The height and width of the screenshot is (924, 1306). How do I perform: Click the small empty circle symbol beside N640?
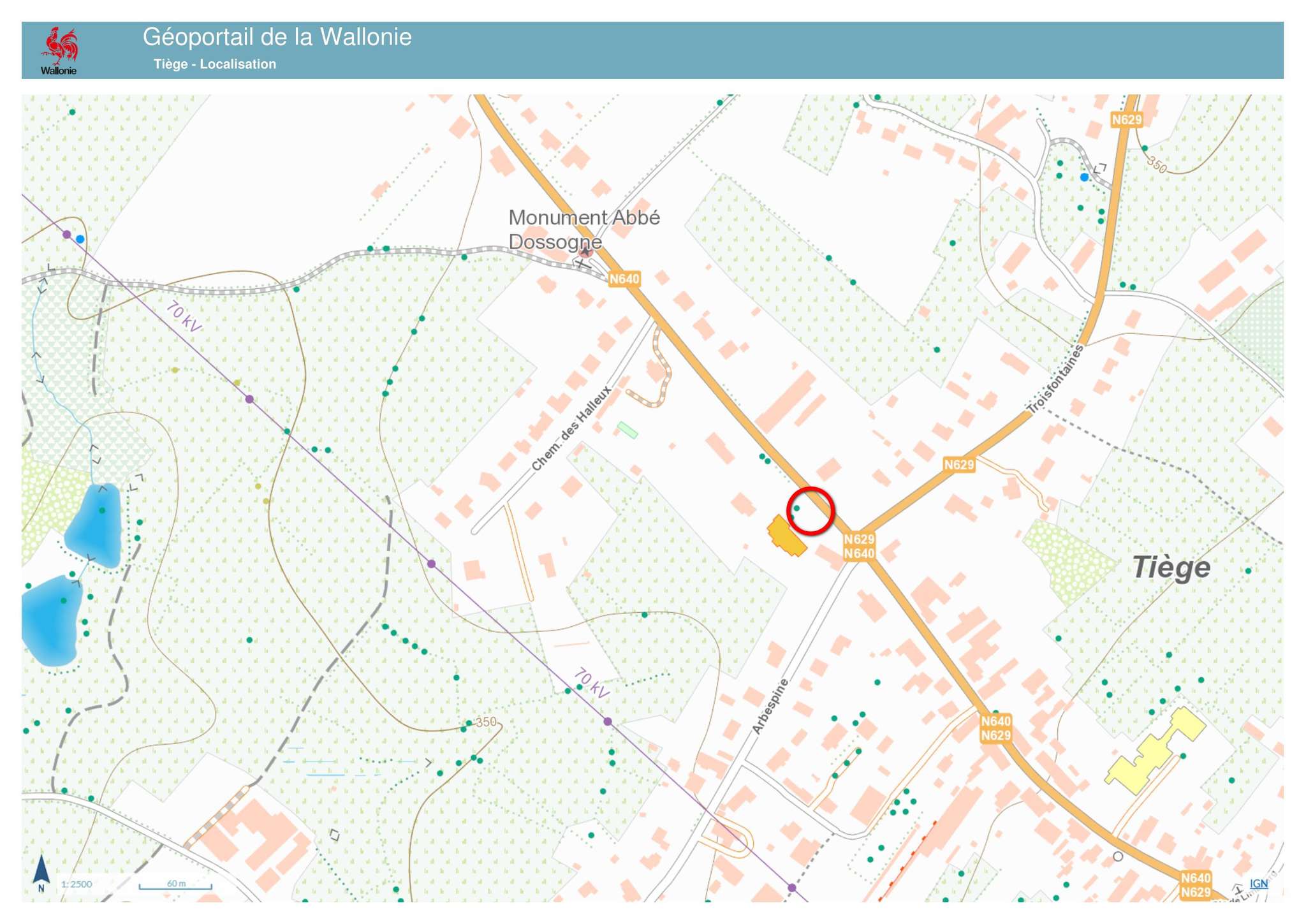pyautogui.click(x=1117, y=856)
